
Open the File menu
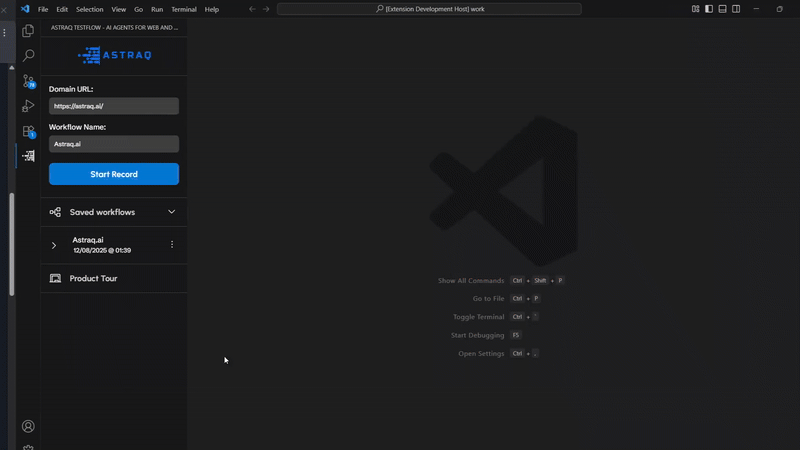coord(43,9)
